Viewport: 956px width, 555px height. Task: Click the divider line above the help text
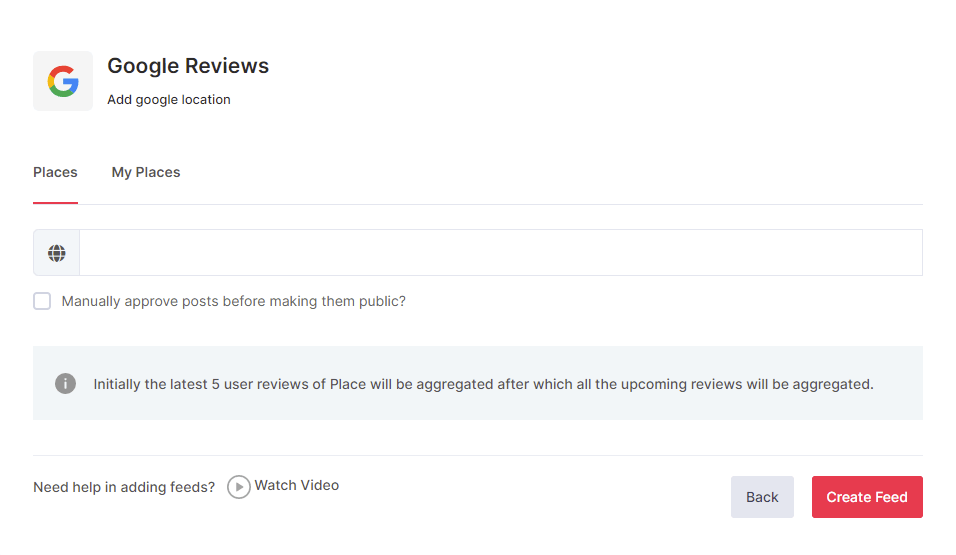(478, 455)
